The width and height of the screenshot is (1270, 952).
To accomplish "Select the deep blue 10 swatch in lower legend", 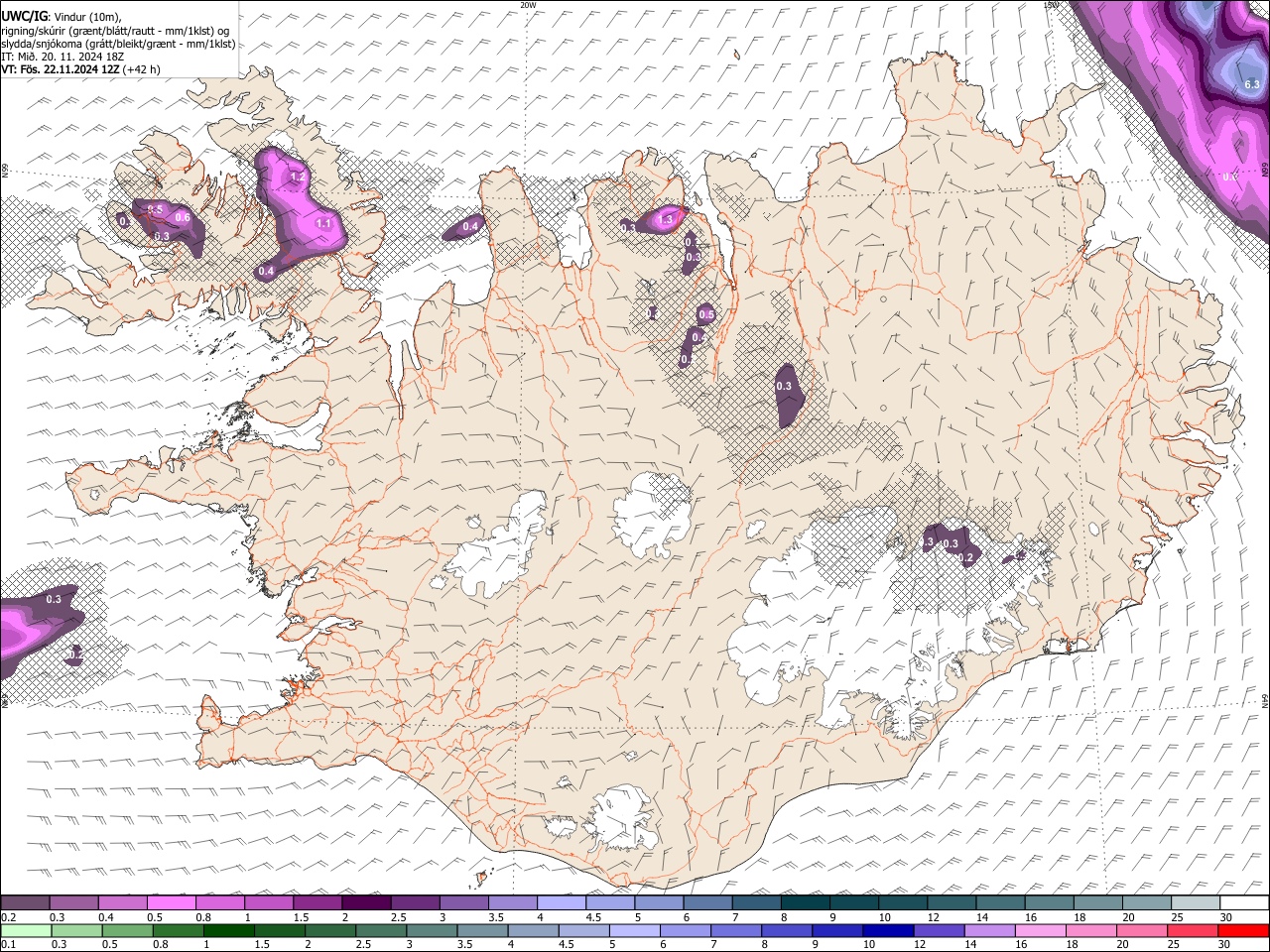I will 888,930.
